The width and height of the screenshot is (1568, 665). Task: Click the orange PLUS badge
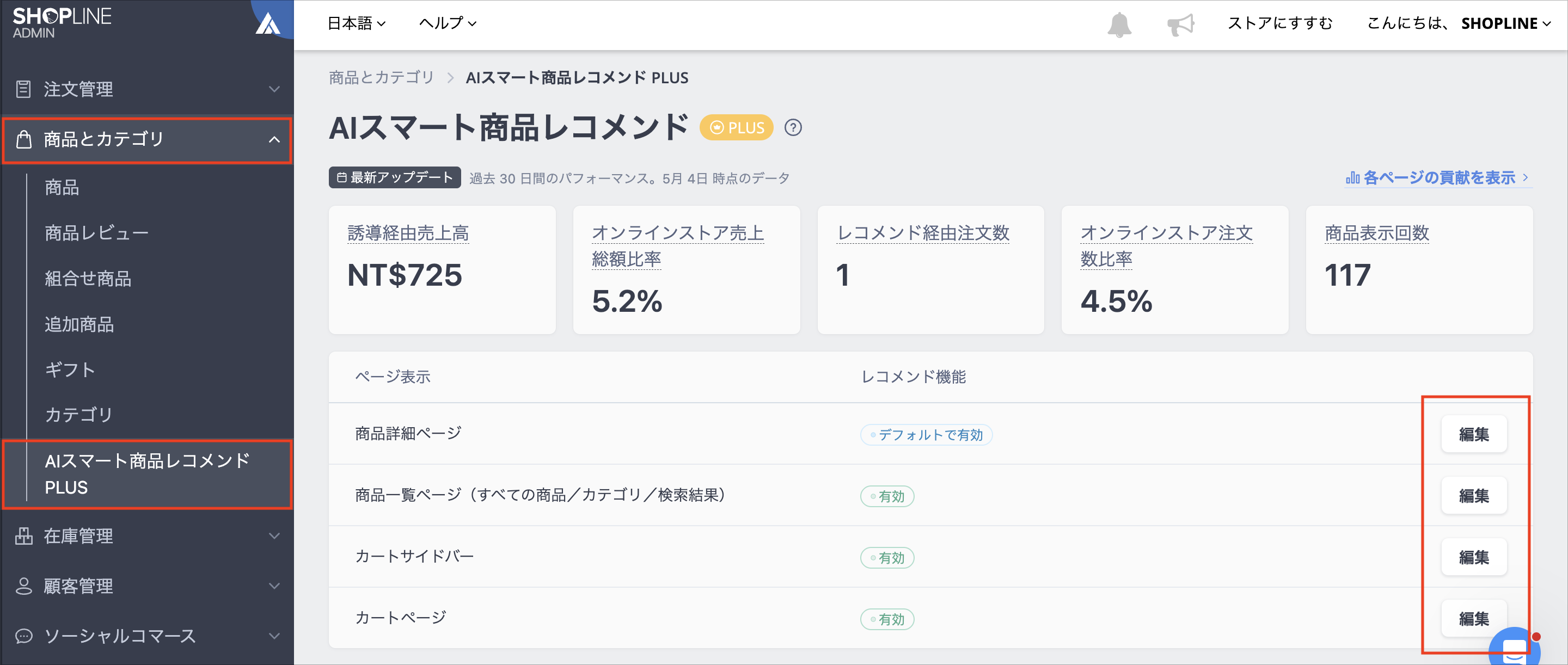[x=737, y=128]
